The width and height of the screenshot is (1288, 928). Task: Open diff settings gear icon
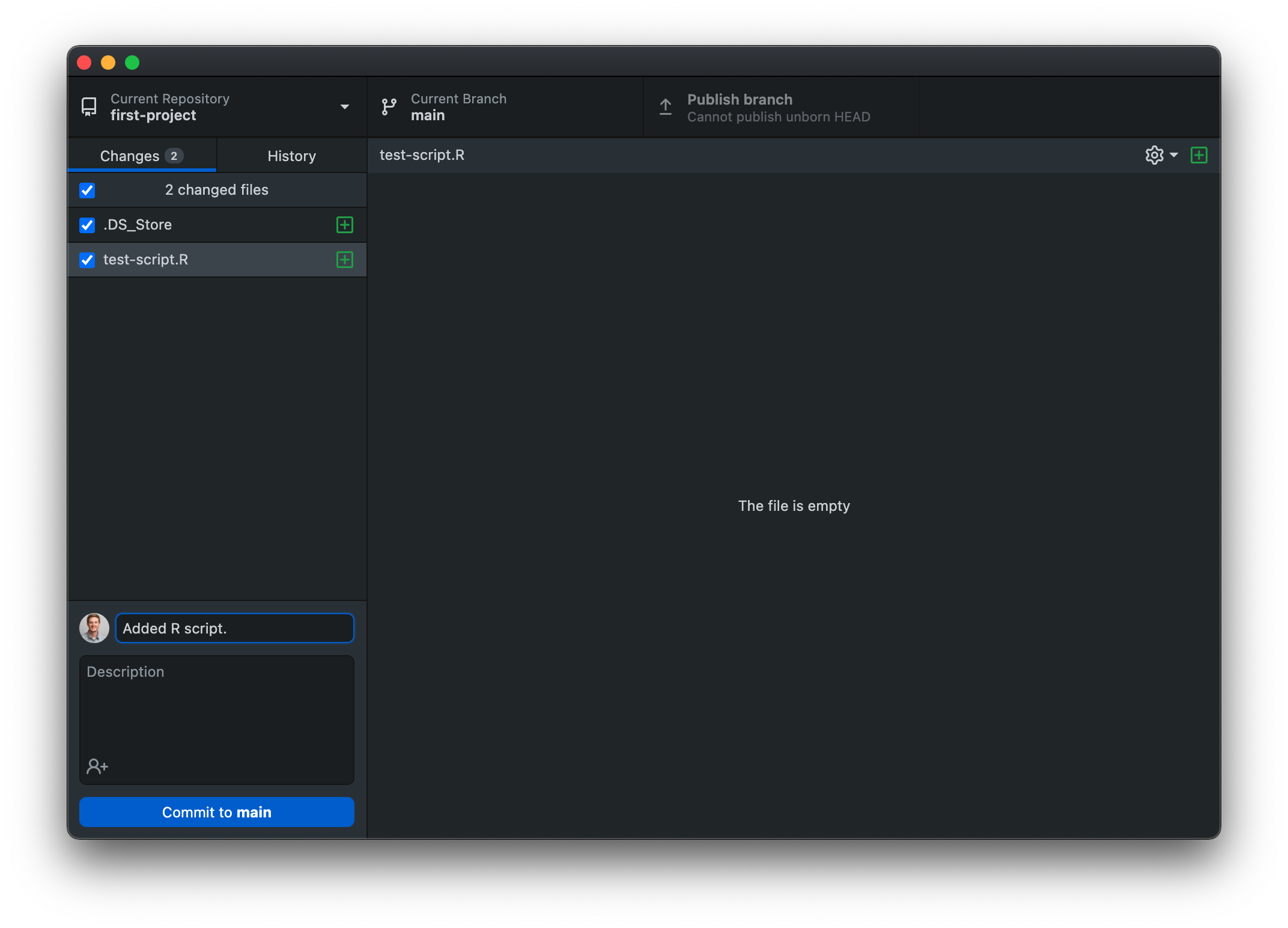pos(1154,155)
